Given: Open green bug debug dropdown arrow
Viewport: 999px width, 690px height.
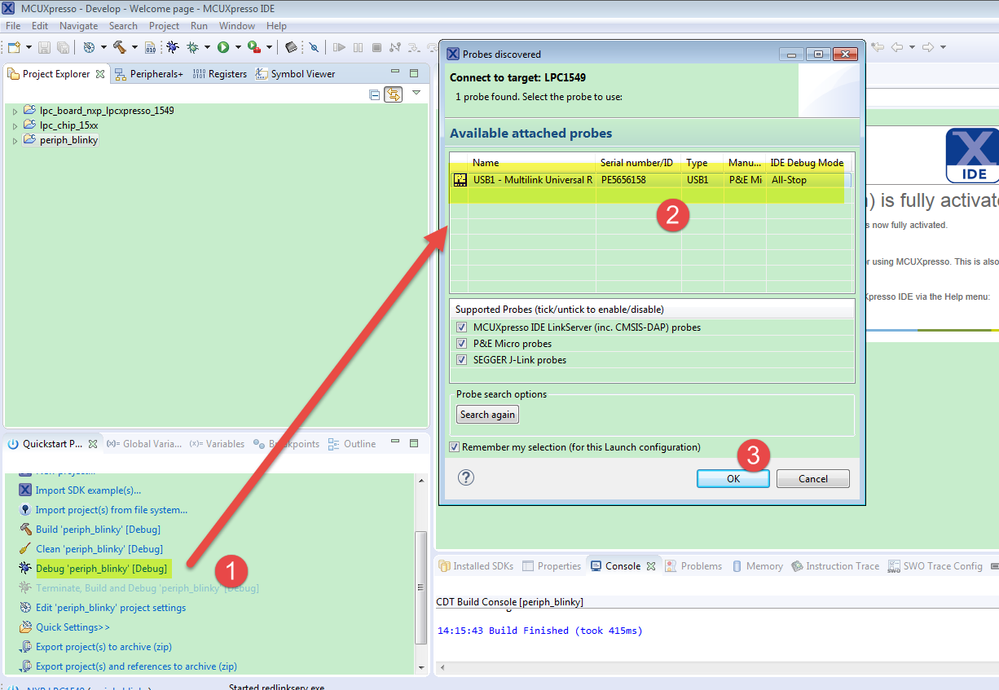Looking at the screenshot, I should click(207, 47).
